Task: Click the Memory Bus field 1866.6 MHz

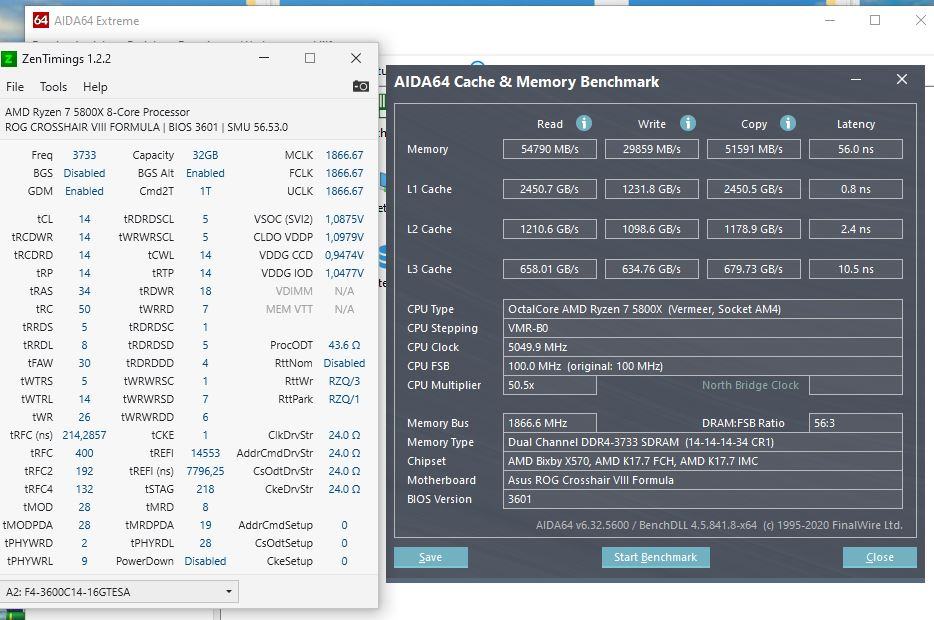Action: point(550,423)
